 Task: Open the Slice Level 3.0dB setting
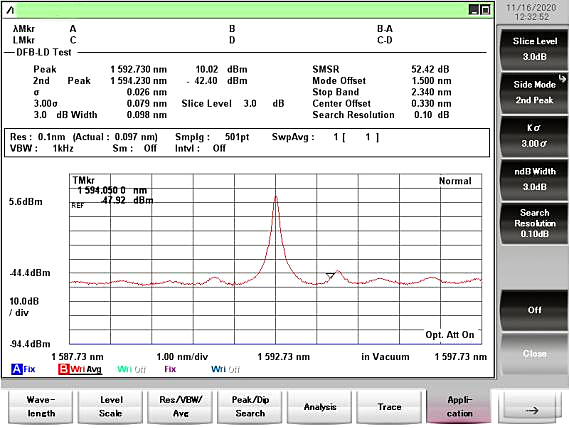(534, 49)
